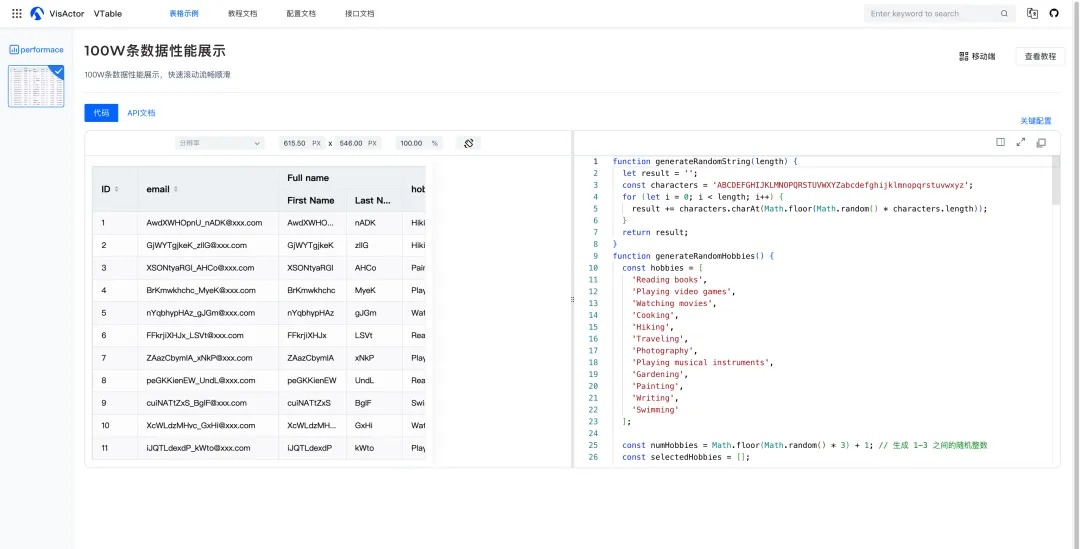
Task: Expand the performace category in sidebar
Action: click(x=37, y=49)
